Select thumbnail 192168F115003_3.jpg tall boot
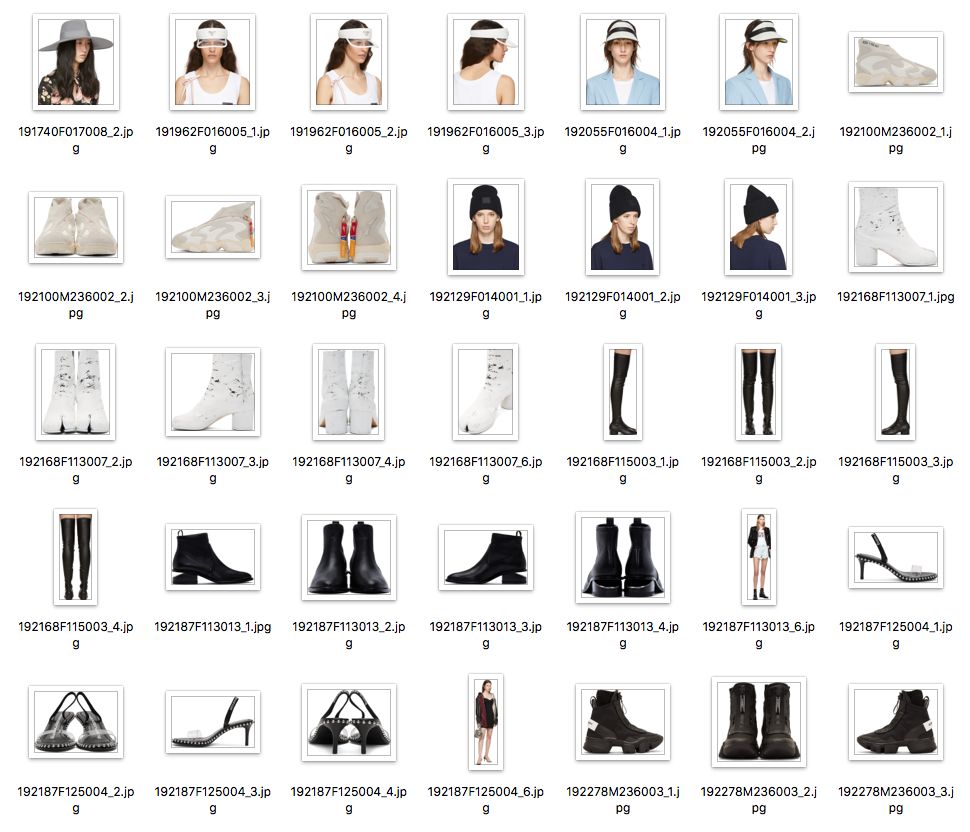The height and width of the screenshot is (832, 970). (x=895, y=392)
